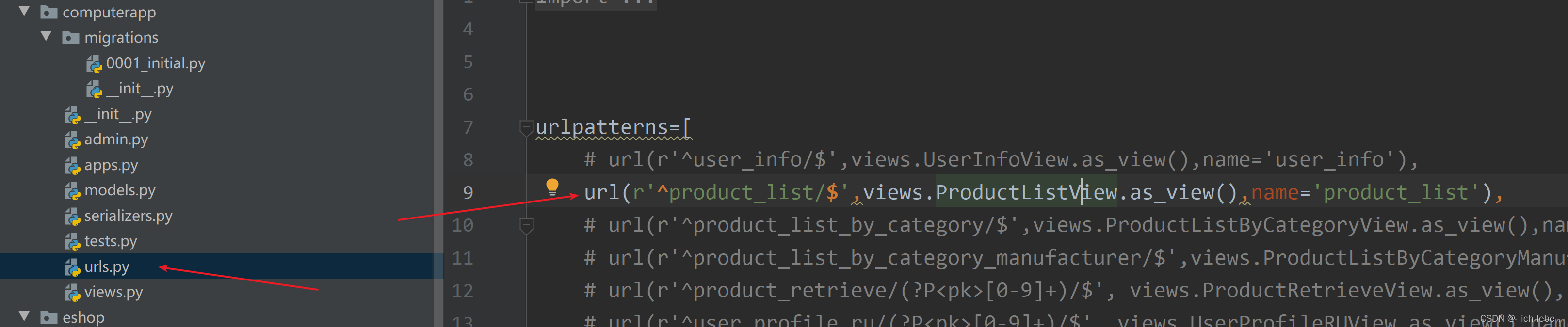Click the commented product_retrieve line
Image resolution: width=1568 pixels, height=327 pixels.
(x=1076, y=290)
